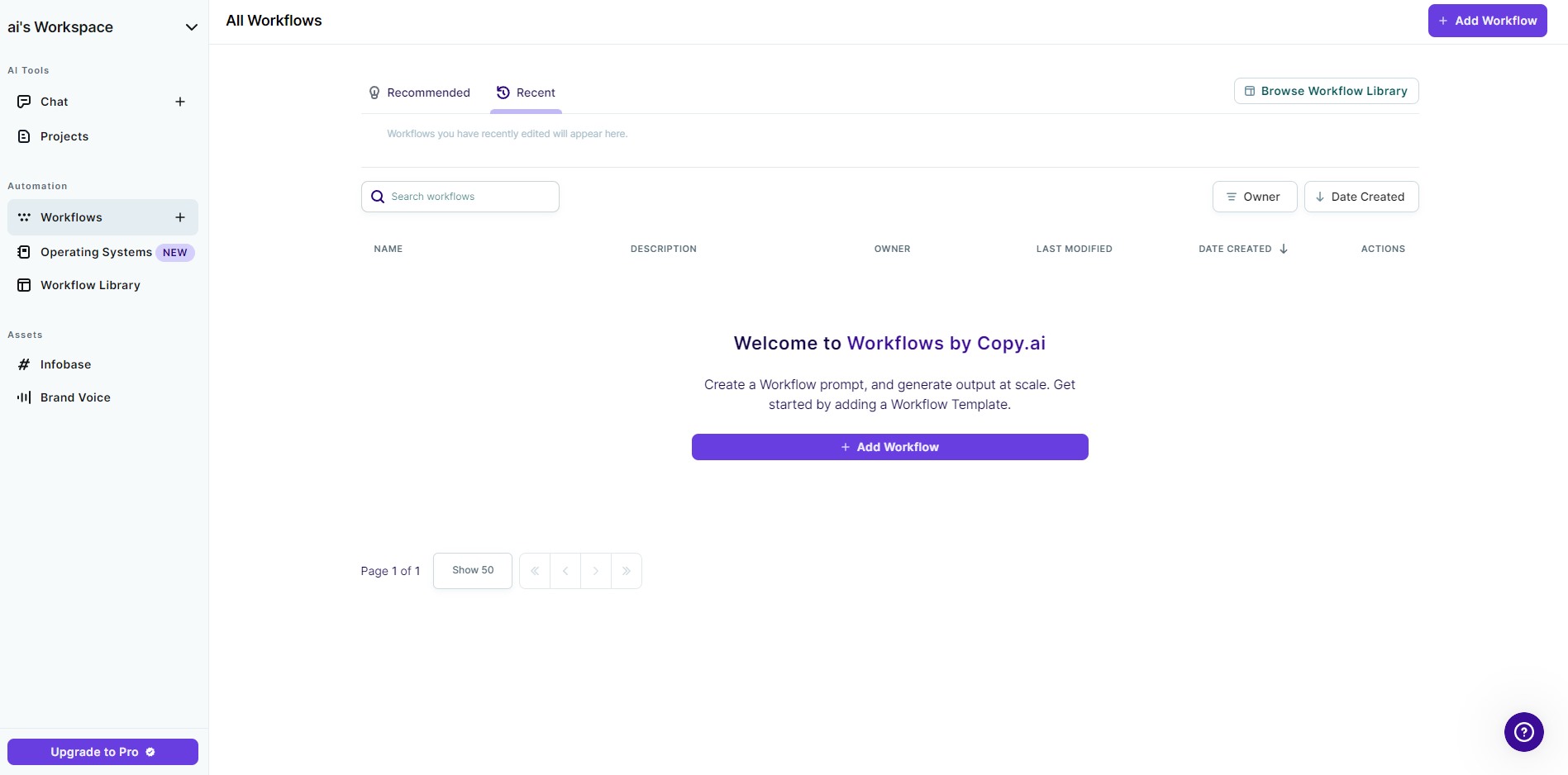Create a workflow via sidebar plus icon

pos(180,217)
